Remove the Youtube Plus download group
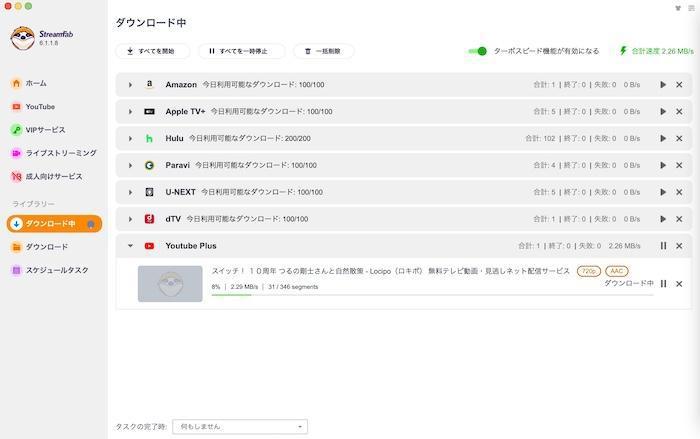The height and width of the screenshot is (439, 700). click(x=679, y=246)
